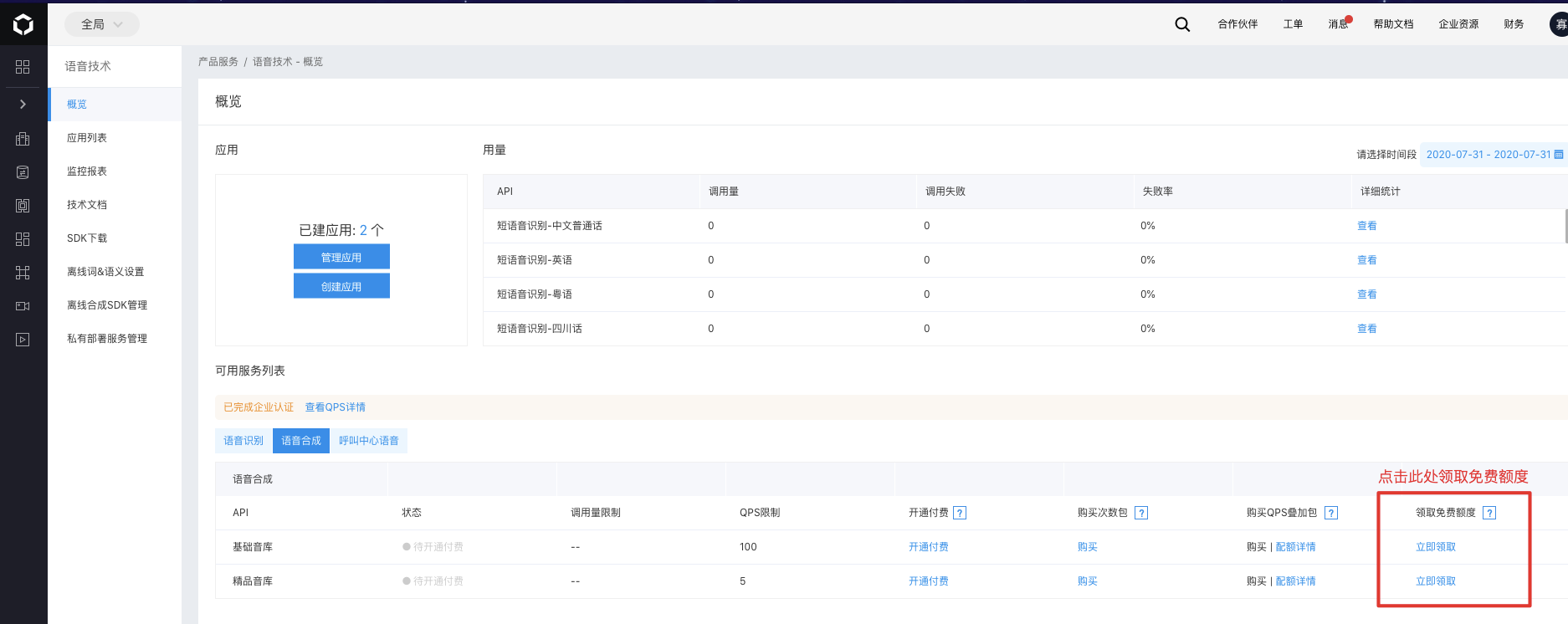
Task: Click the help icon beside 购买次数包
Action: (x=1141, y=513)
